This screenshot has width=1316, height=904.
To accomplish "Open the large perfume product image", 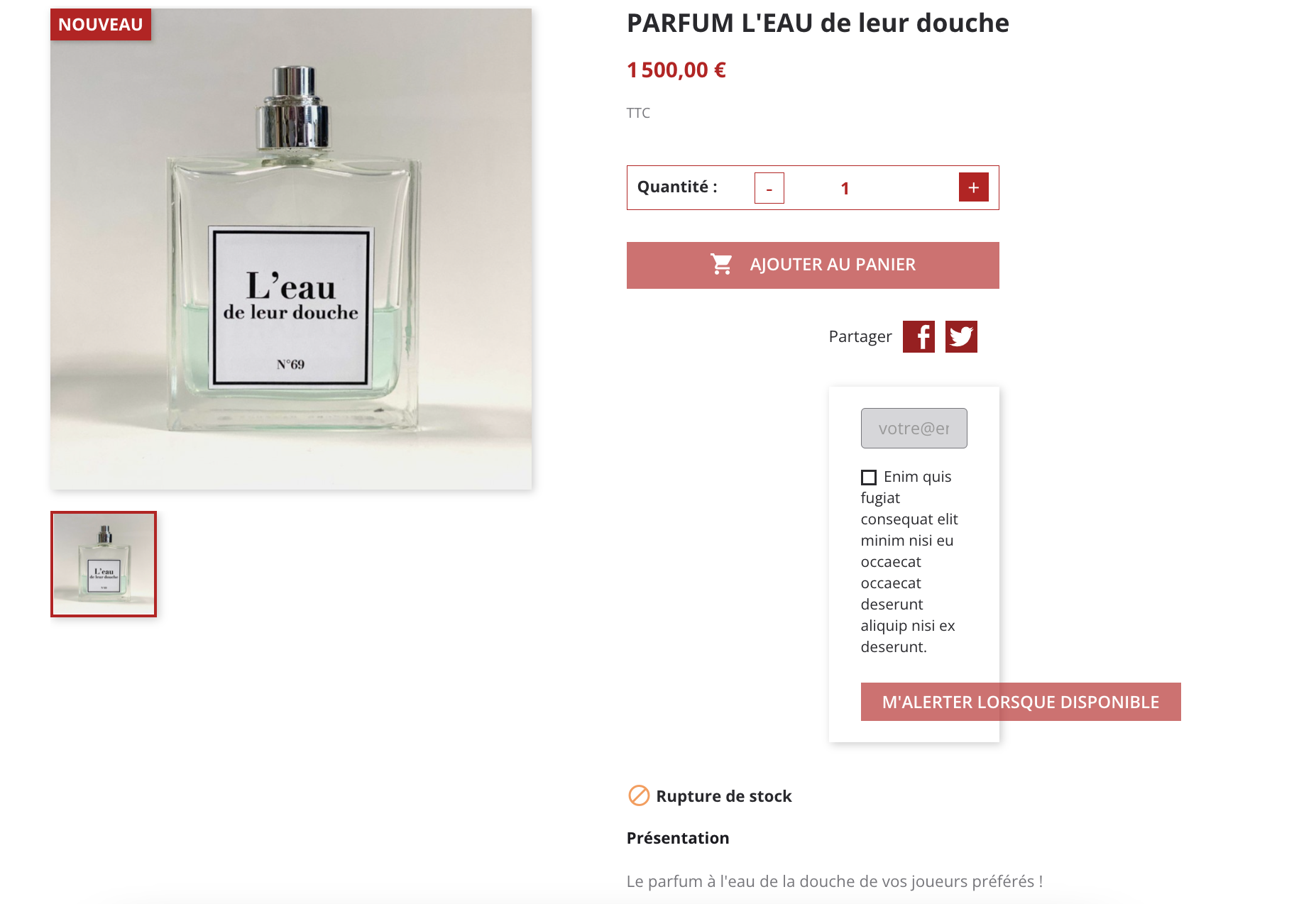I will click(x=291, y=249).
